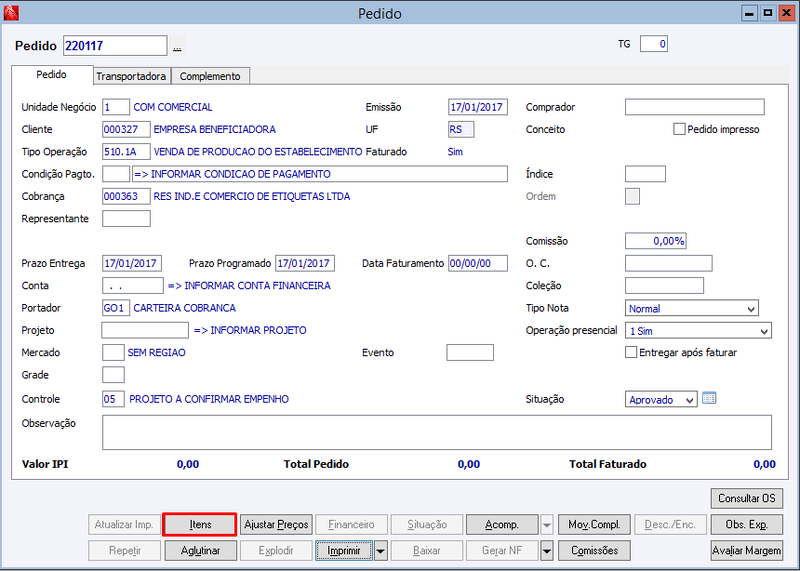800x571 pixels.
Task: Click Ajustar Preços button
Action: click(276, 525)
